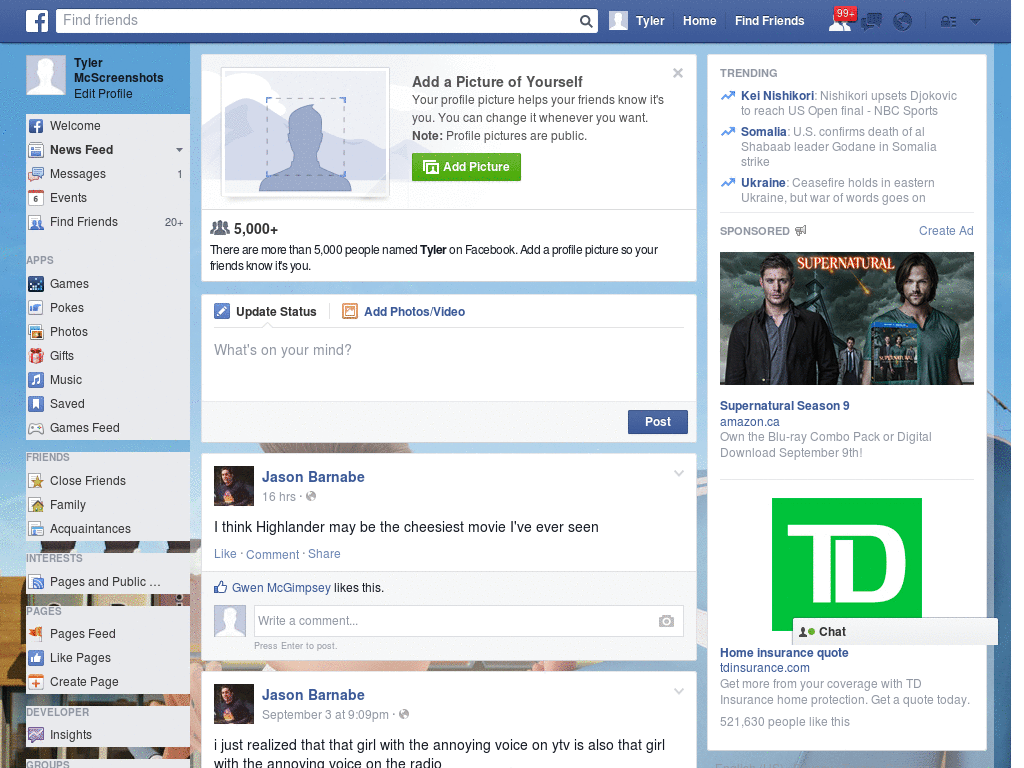The width and height of the screenshot is (1024, 768).
Task: Select the Update Status tab
Action: (x=266, y=312)
